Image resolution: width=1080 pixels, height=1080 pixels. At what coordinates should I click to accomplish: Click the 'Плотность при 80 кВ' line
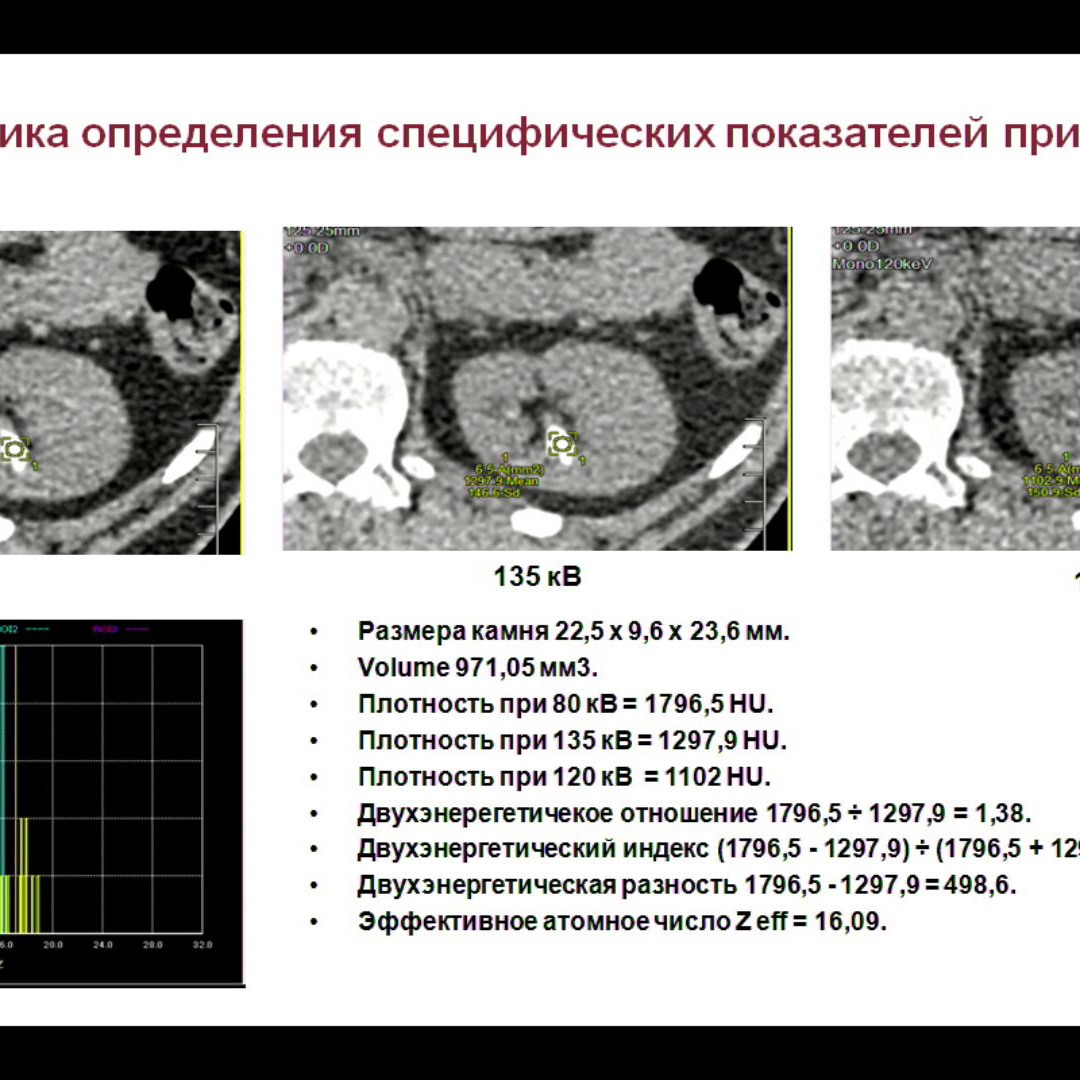point(566,704)
